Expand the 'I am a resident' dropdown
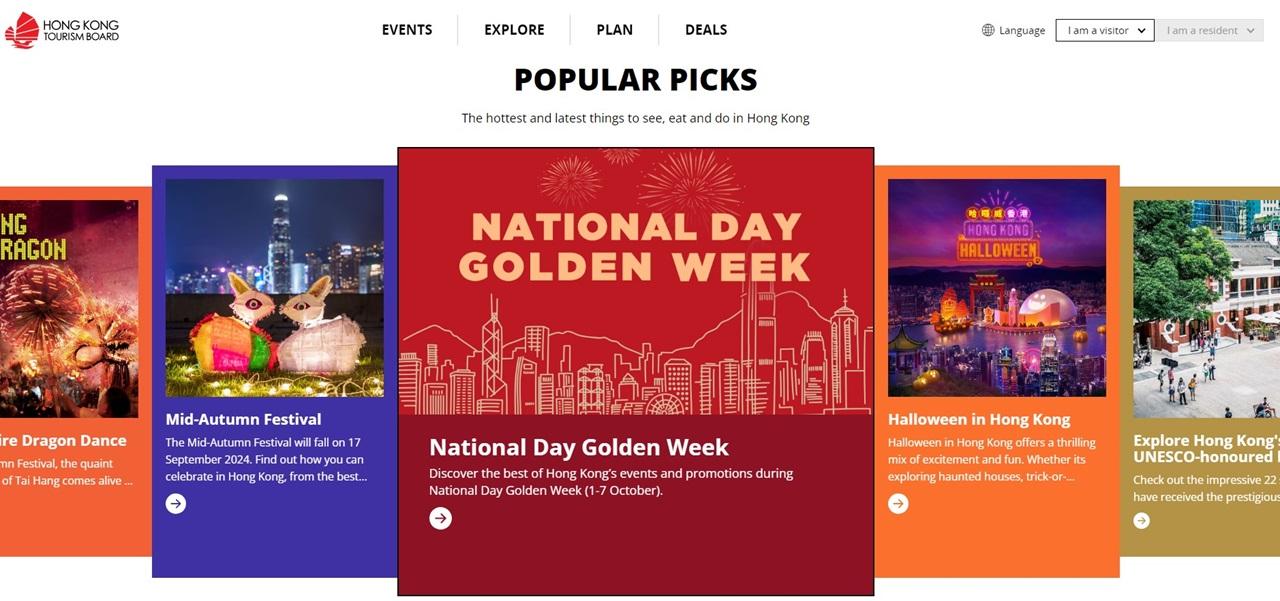This screenshot has width=1280, height=601. (1210, 30)
